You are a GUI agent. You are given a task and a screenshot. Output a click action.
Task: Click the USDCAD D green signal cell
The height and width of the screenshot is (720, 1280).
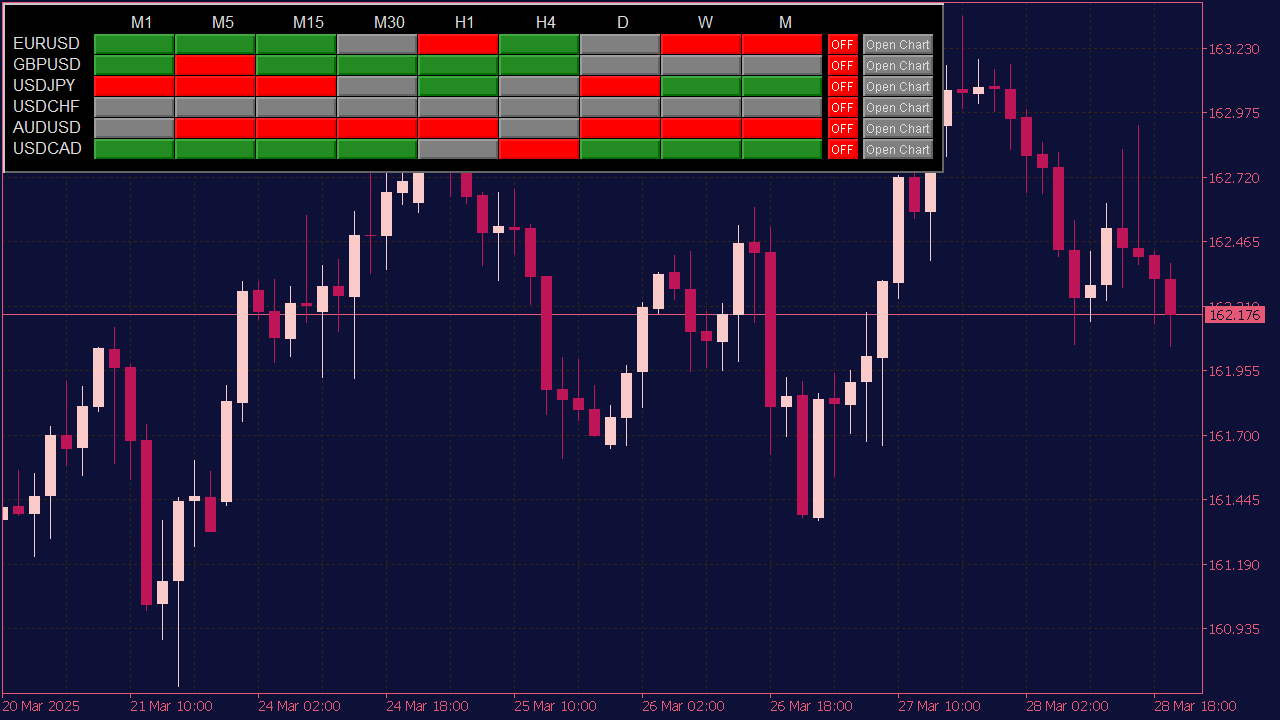[622, 149]
